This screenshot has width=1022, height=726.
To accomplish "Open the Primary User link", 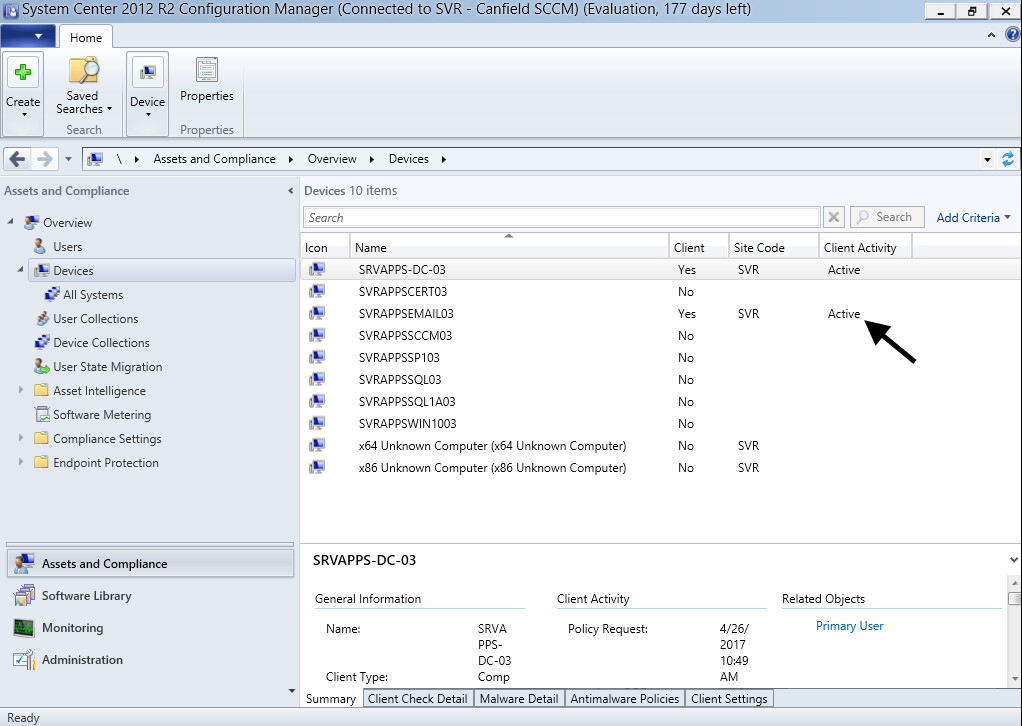I will point(849,626).
